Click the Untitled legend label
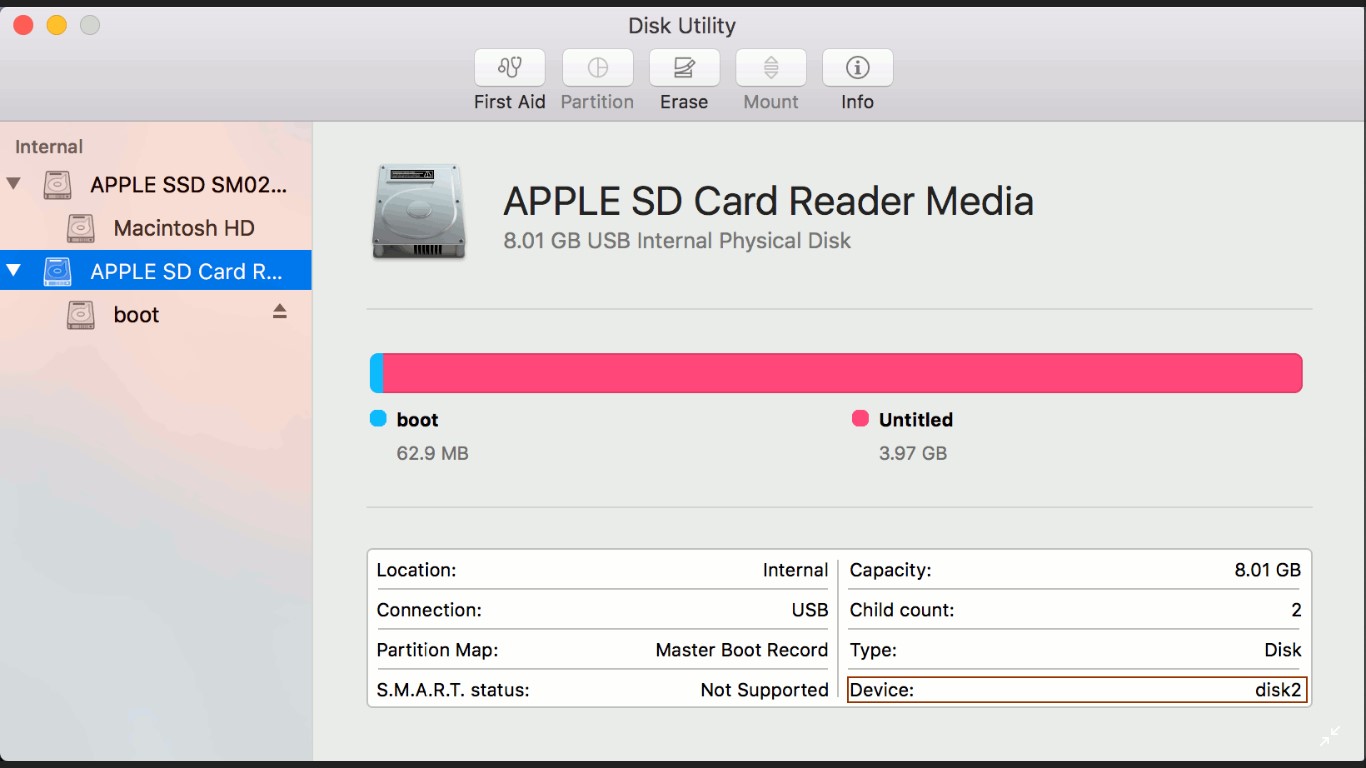The height and width of the screenshot is (768, 1366). pyautogui.click(x=916, y=420)
